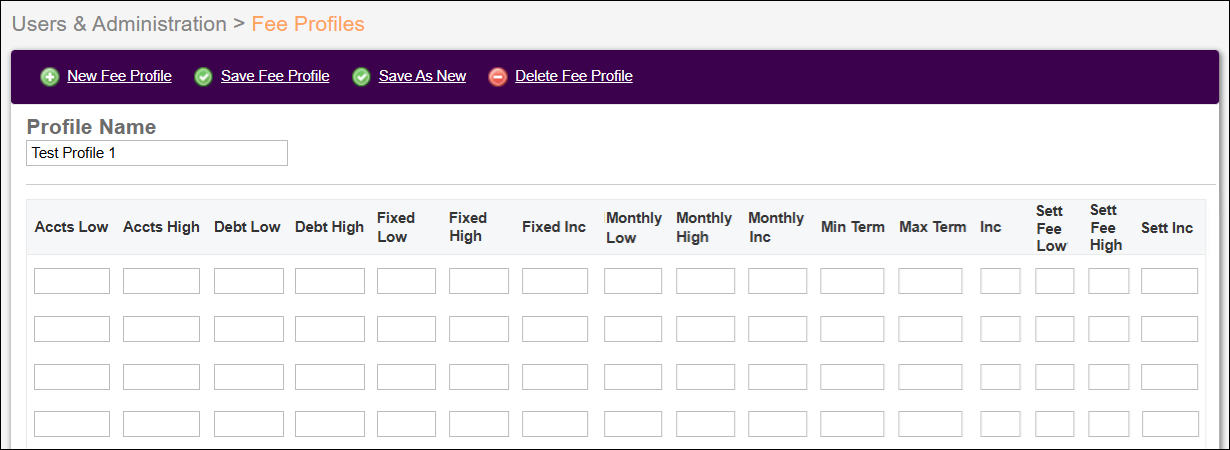Click the Sett Fee High column header
The width and height of the screenshot is (1230, 450).
1106,227
